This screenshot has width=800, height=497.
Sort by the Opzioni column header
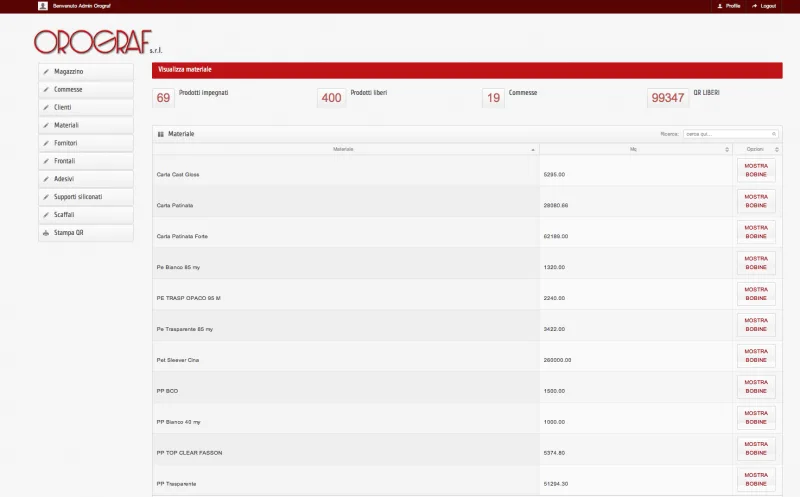pyautogui.click(x=757, y=150)
